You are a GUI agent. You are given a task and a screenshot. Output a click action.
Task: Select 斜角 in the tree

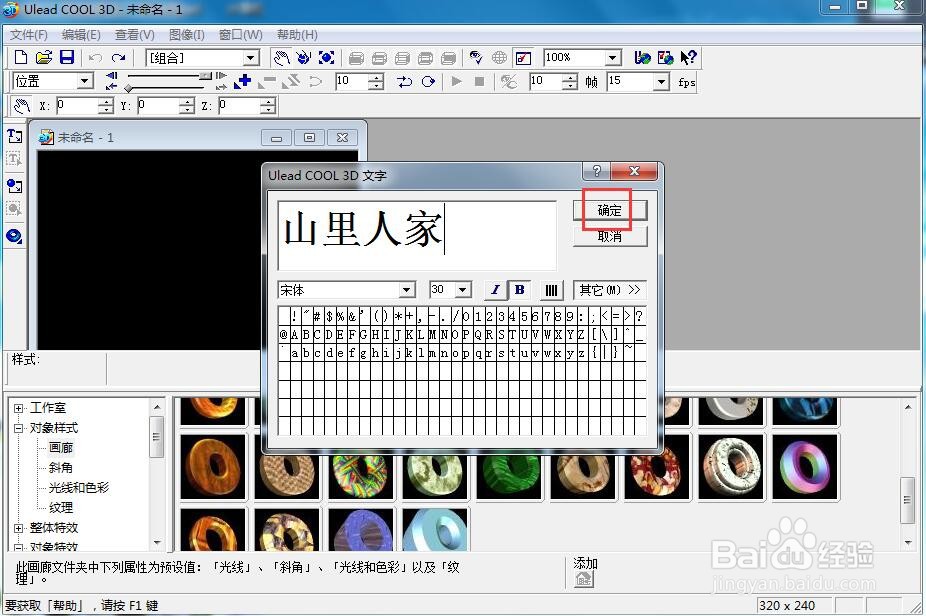pos(61,468)
